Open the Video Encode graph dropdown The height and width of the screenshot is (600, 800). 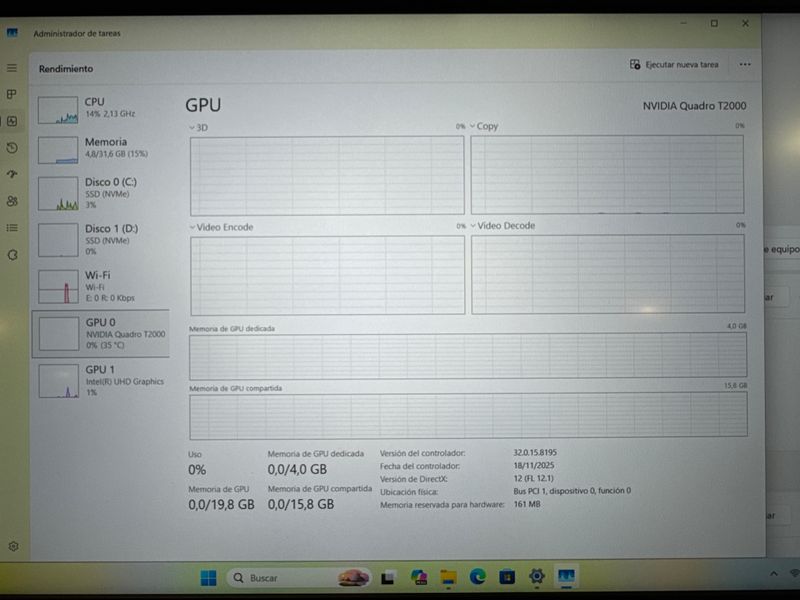point(221,227)
